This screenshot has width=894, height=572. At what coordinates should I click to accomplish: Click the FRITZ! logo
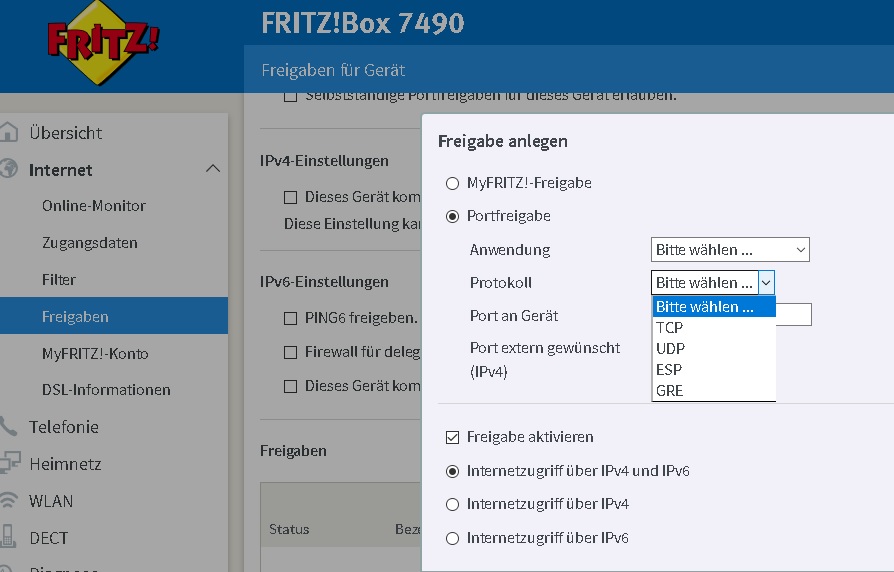(x=103, y=43)
